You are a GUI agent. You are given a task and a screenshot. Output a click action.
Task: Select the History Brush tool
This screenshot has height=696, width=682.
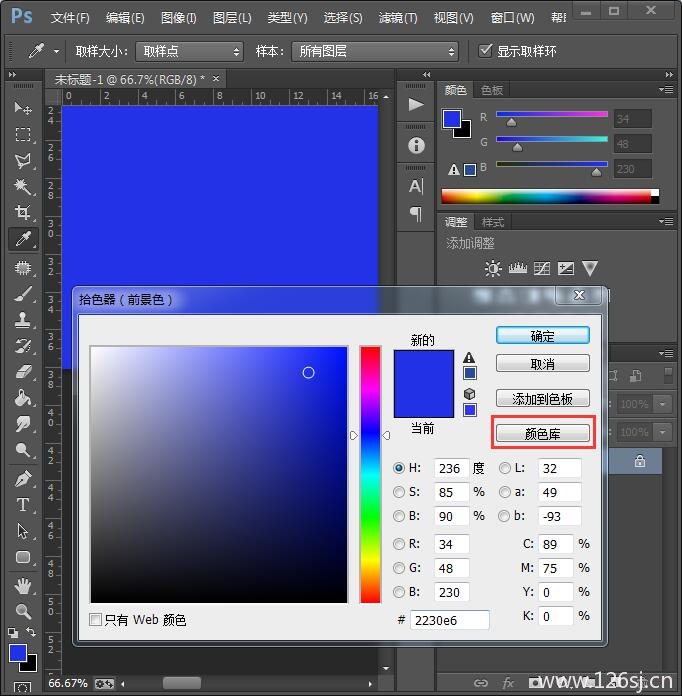point(23,346)
